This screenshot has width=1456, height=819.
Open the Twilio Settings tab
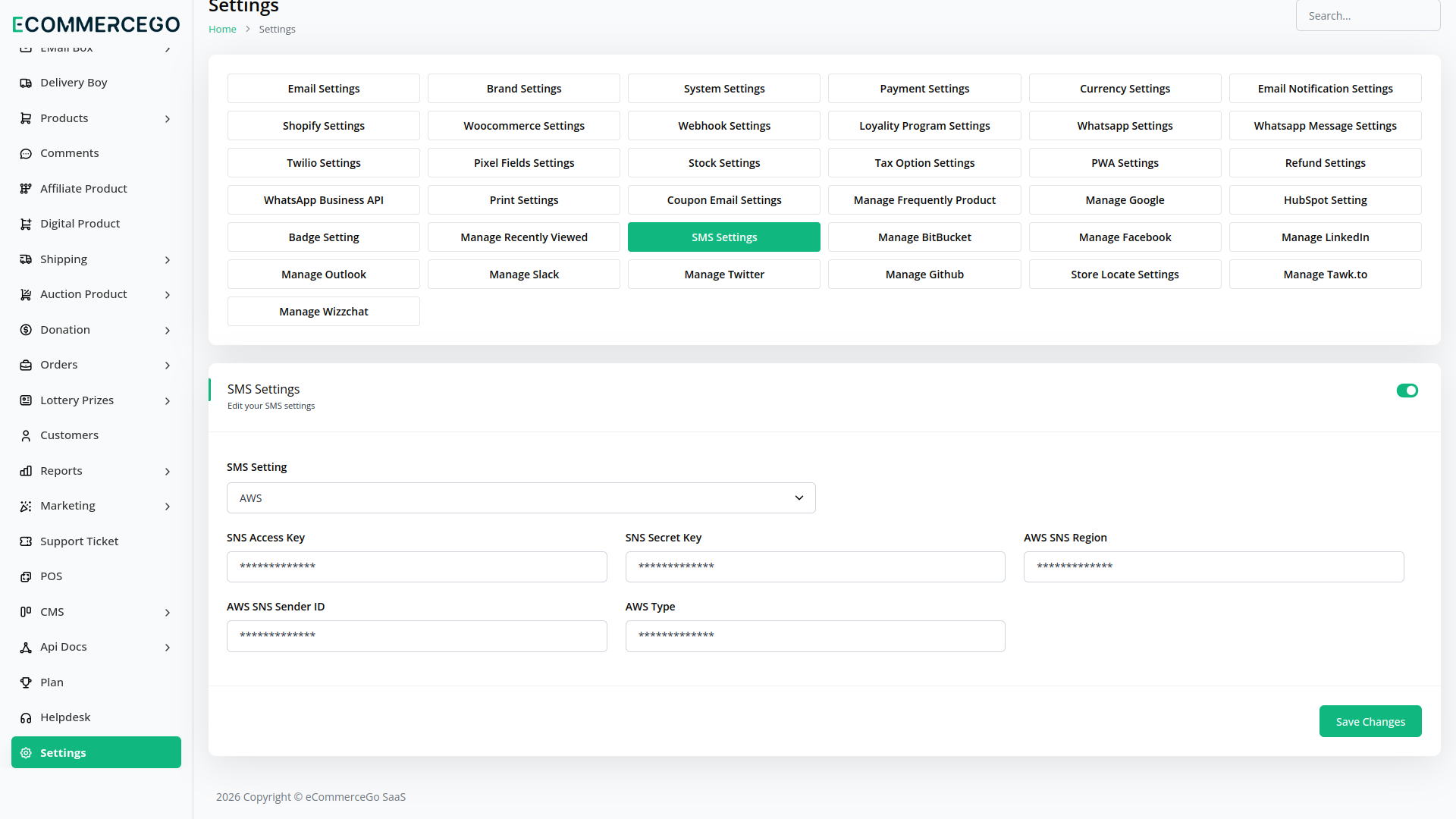pyautogui.click(x=324, y=163)
